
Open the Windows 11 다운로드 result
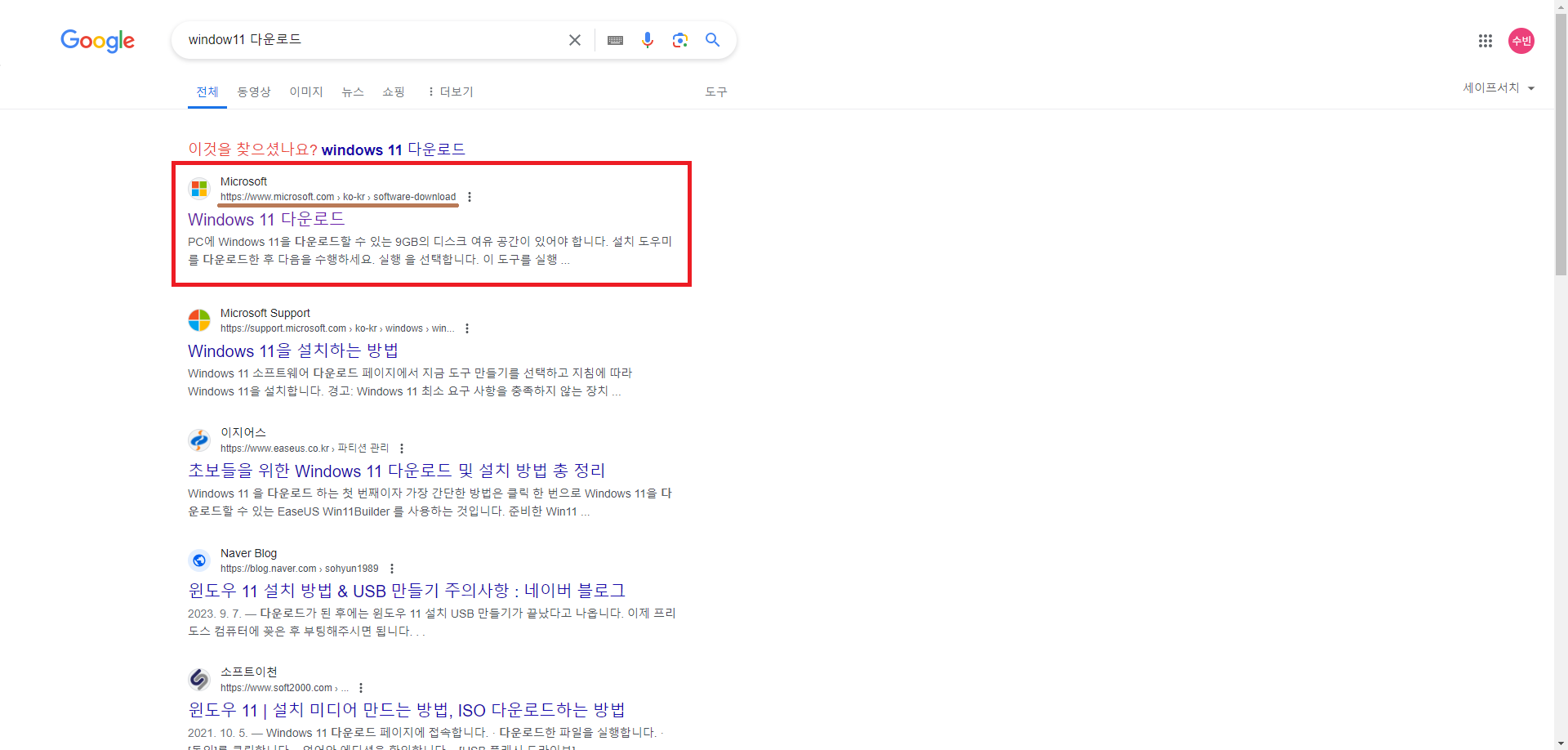tap(266, 219)
